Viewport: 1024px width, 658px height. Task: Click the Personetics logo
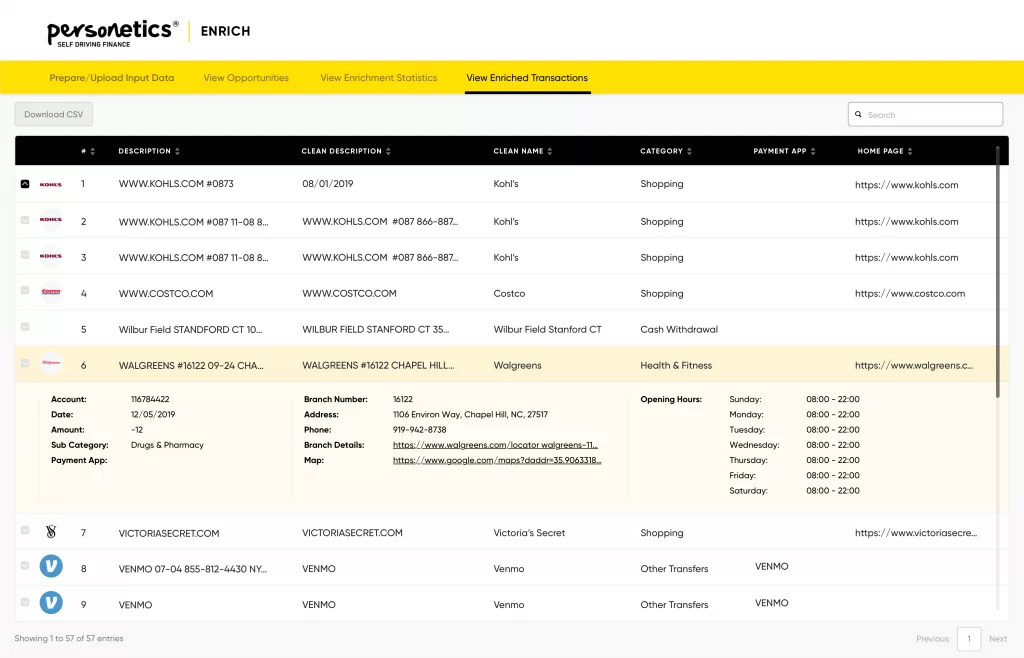(x=112, y=33)
